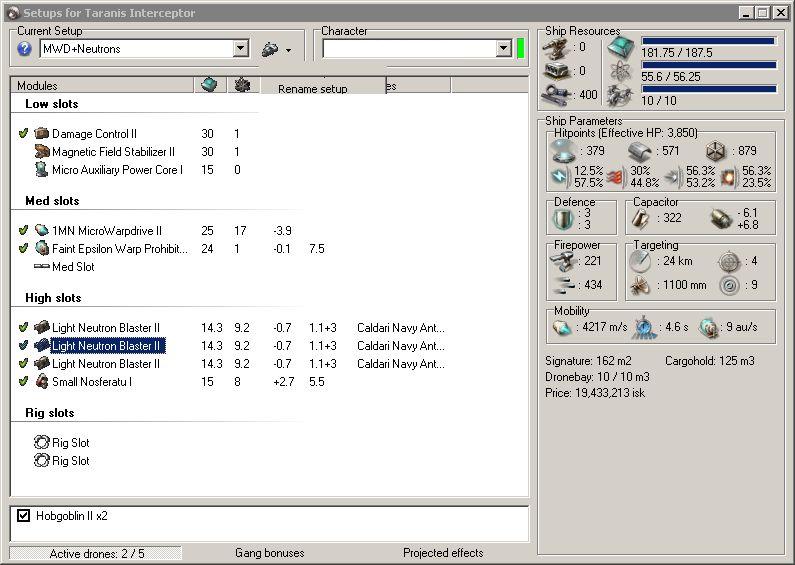Image resolution: width=795 pixels, height=565 pixels.
Task: Click the calibration 400 icon
Action: coord(557,94)
